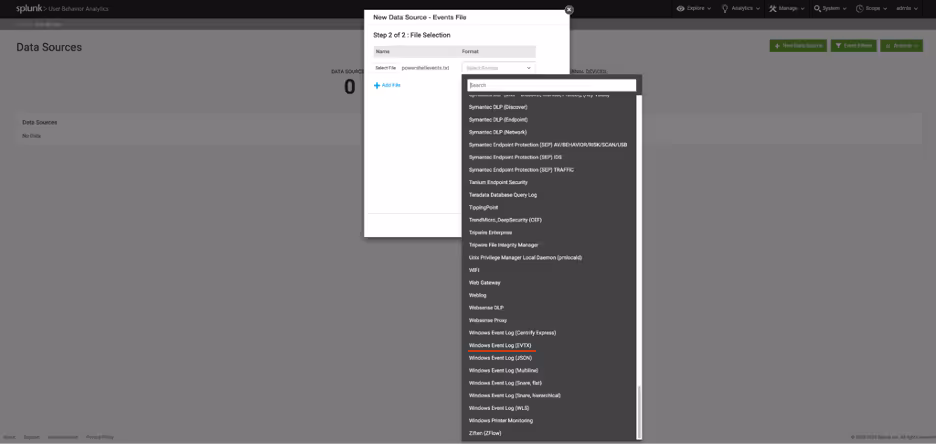
Task: Click the Scope clock icon
Action: pyautogui.click(x=860, y=8)
